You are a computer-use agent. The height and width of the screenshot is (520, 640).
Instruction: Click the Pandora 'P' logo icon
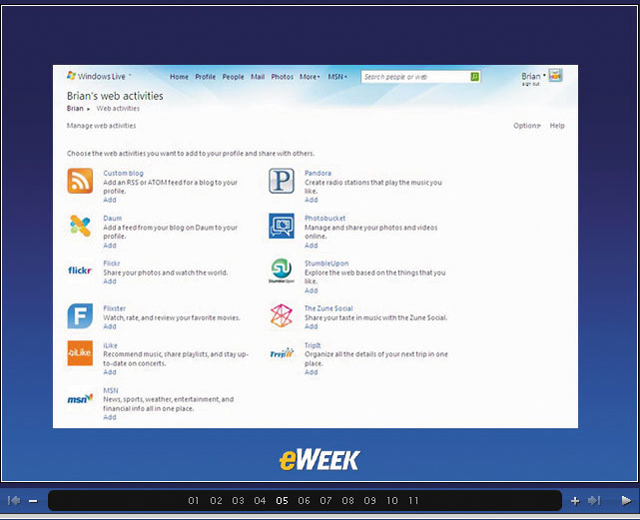[x=281, y=181]
